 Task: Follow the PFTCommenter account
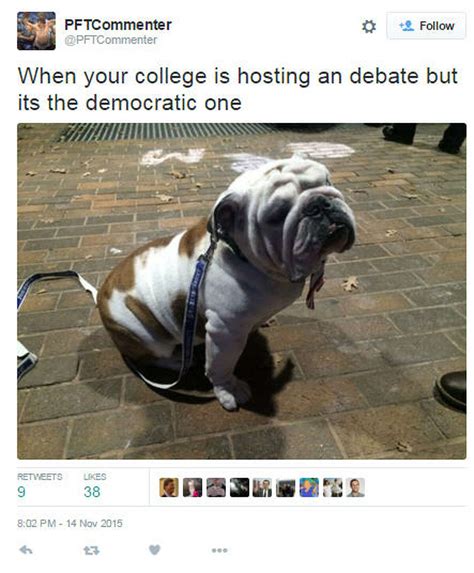pos(426,26)
